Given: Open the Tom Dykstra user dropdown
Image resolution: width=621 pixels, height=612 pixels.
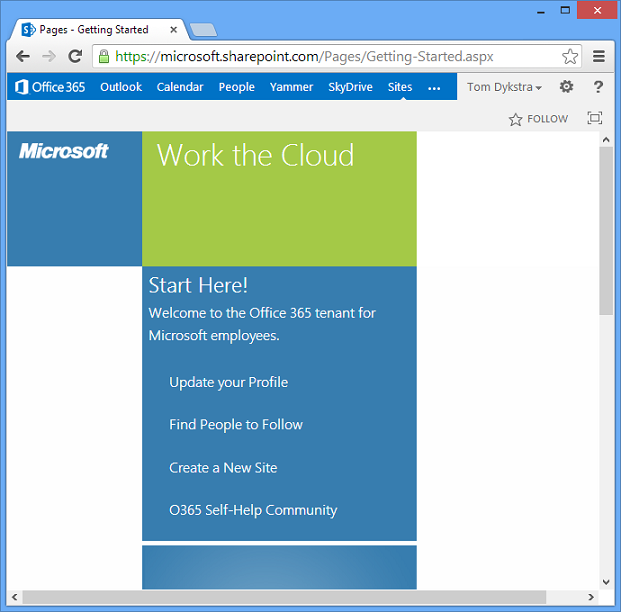Looking at the screenshot, I should coord(504,87).
